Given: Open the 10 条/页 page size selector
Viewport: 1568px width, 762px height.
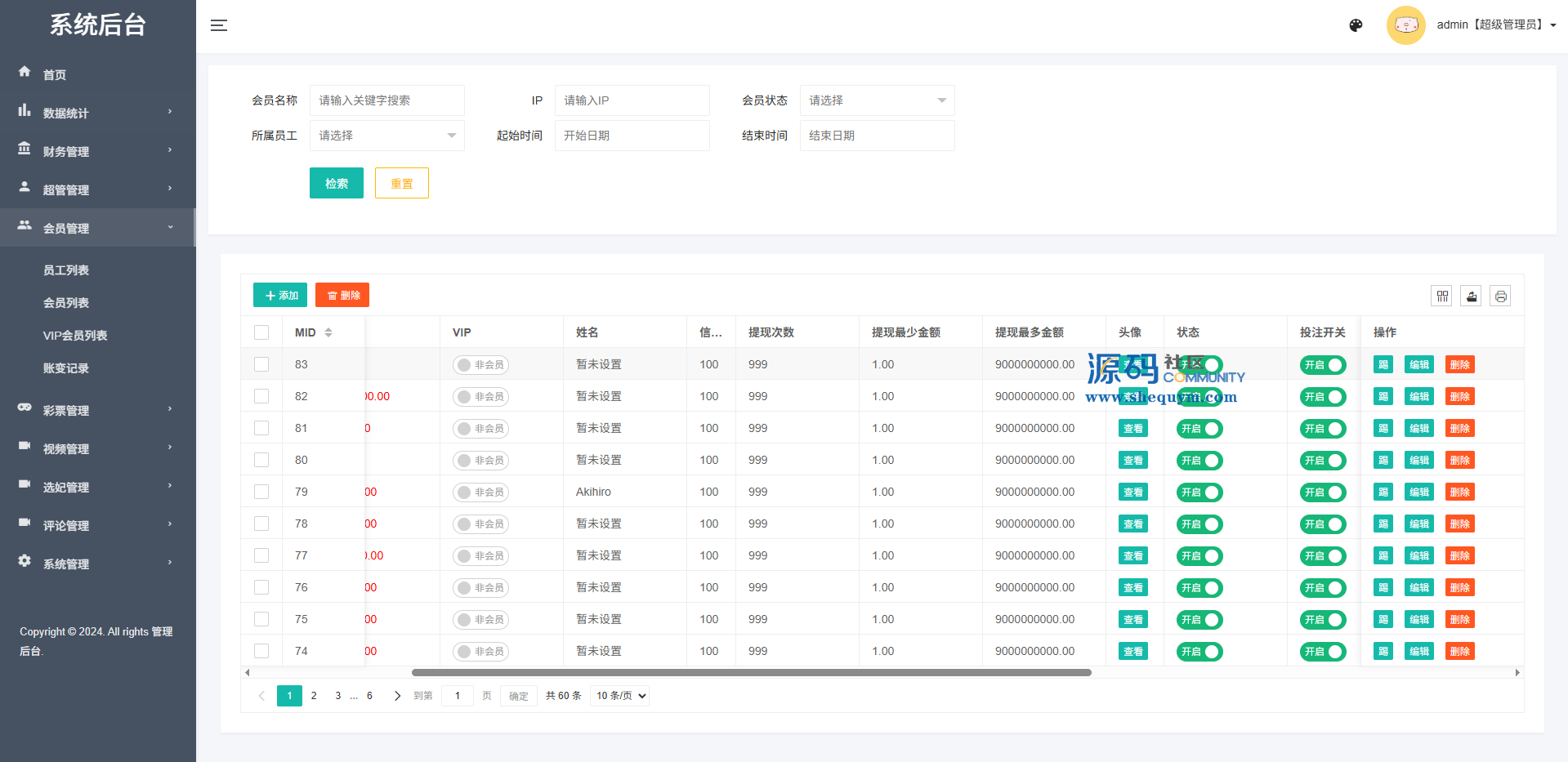Looking at the screenshot, I should tap(620, 696).
